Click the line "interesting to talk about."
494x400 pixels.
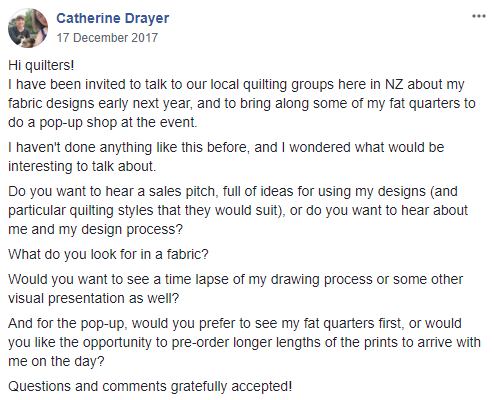click(x=82, y=166)
